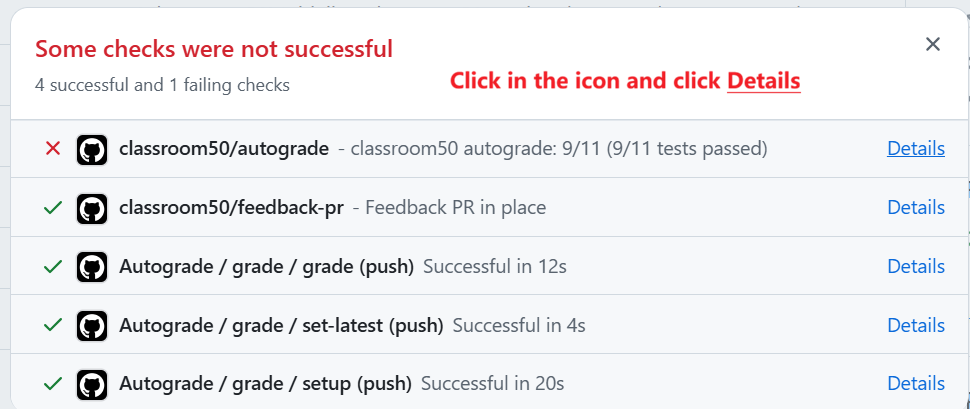Click GitHub avatar beside classroom50/autograde

pyautogui.click(x=92, y=149)
